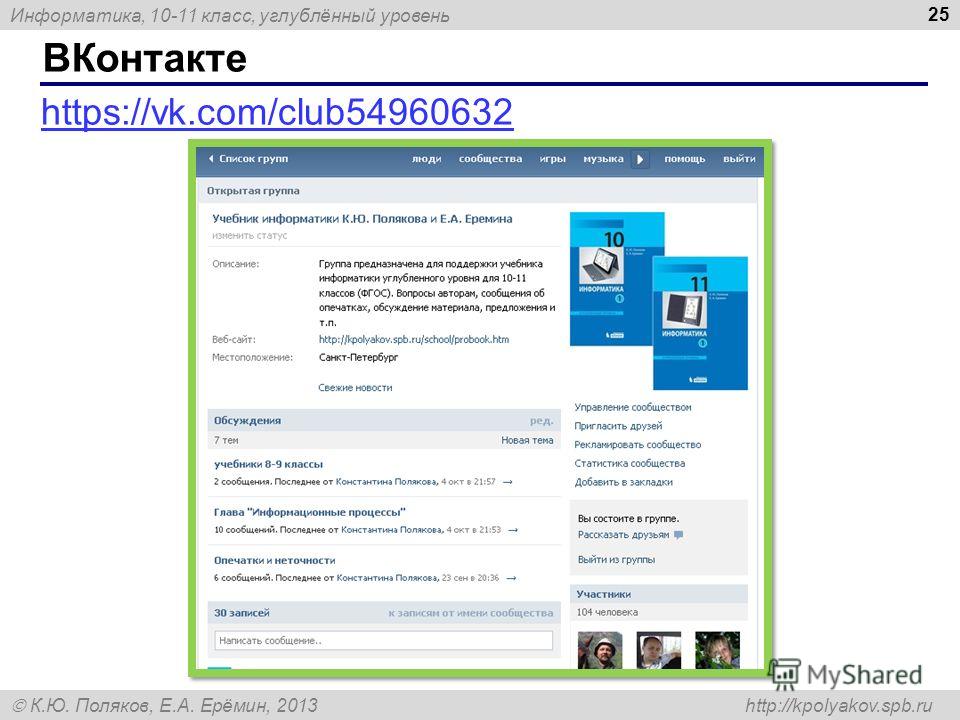Click the megaphone icon beside 'Рассказать друзьям'
Screen dimensions: 960x720
click(x=678, y=535)
